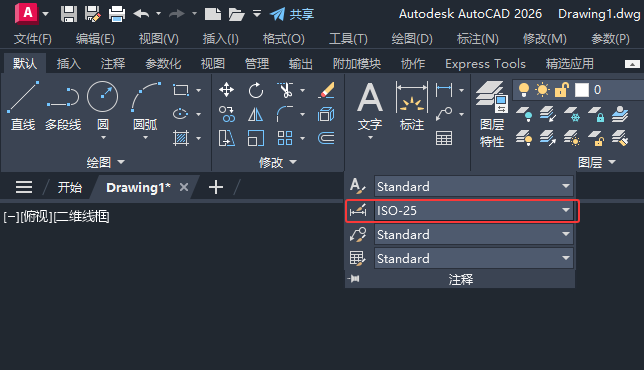Activate the Rotate tool icon
This screenshot has height=370, width=644.
tap(255, 90)
